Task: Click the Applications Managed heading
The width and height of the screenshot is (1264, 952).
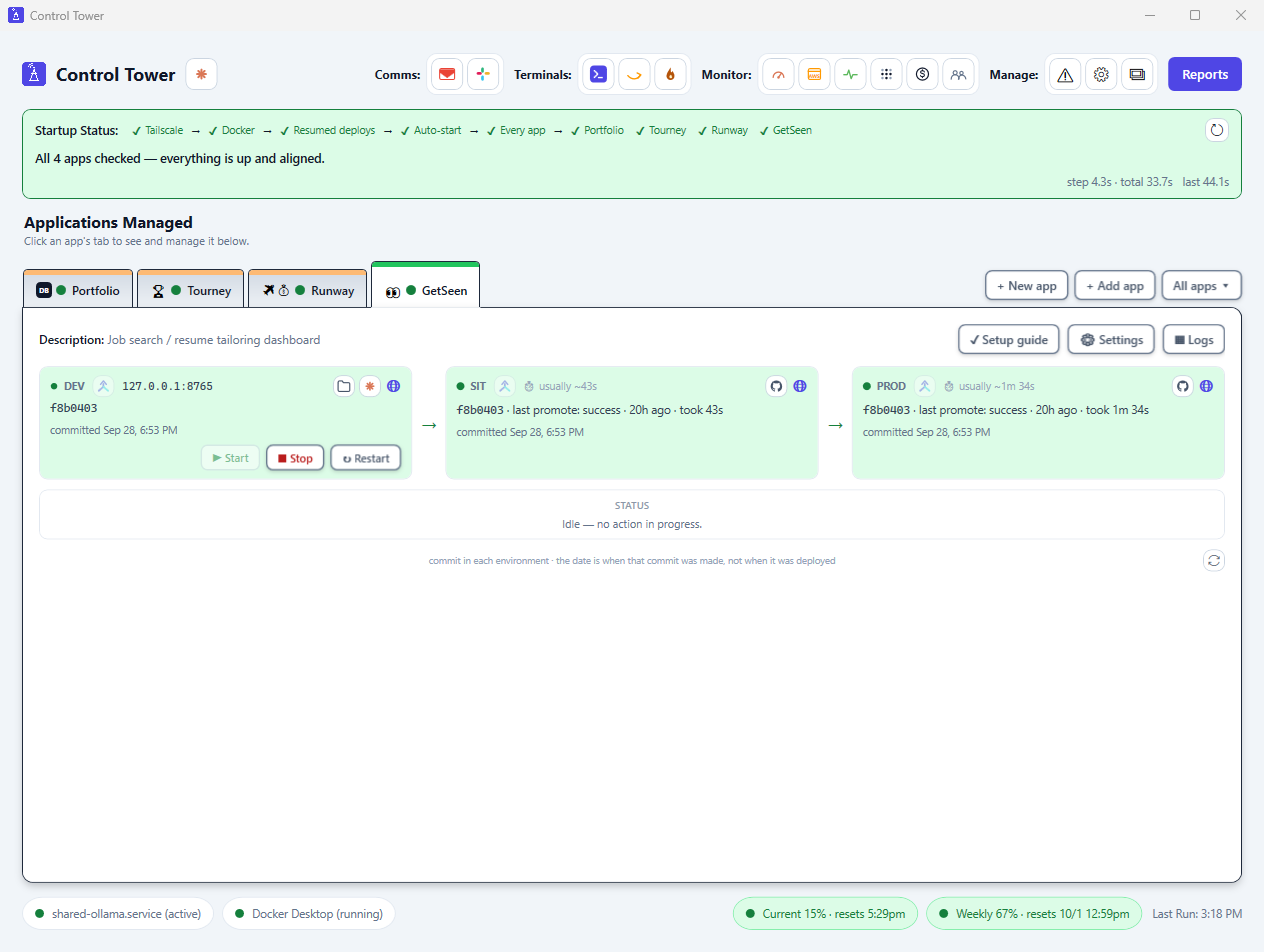Action: pos(108,223)
